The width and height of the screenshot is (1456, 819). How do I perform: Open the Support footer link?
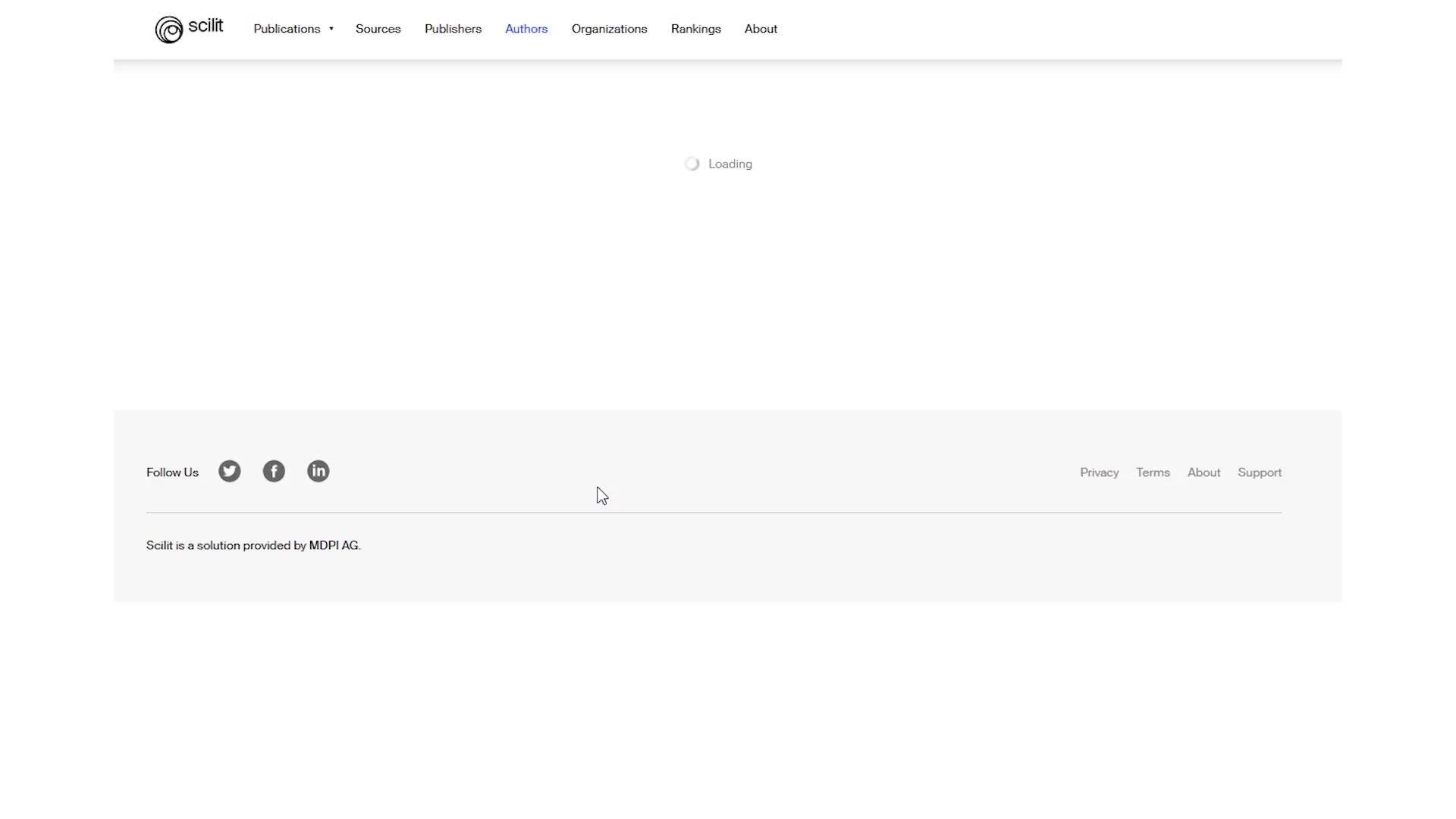tap(1259, 472)
